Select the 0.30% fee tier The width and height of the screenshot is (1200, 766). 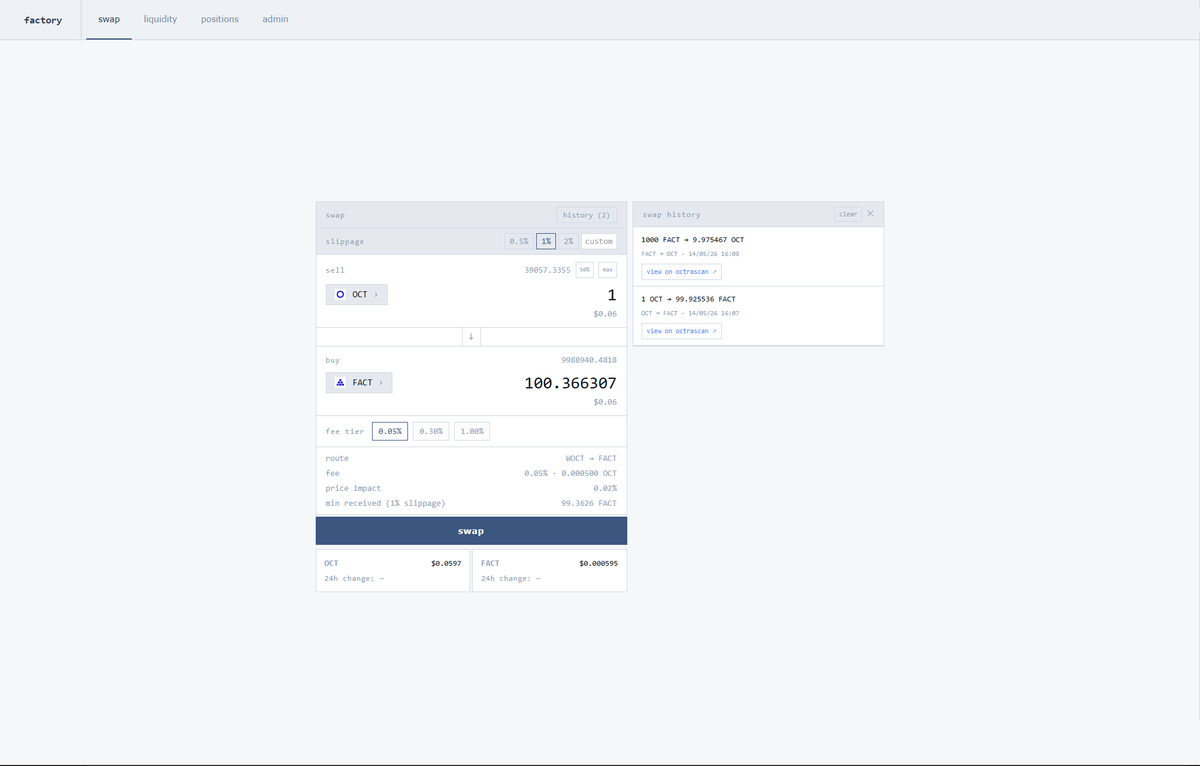[x=431, y=431]
